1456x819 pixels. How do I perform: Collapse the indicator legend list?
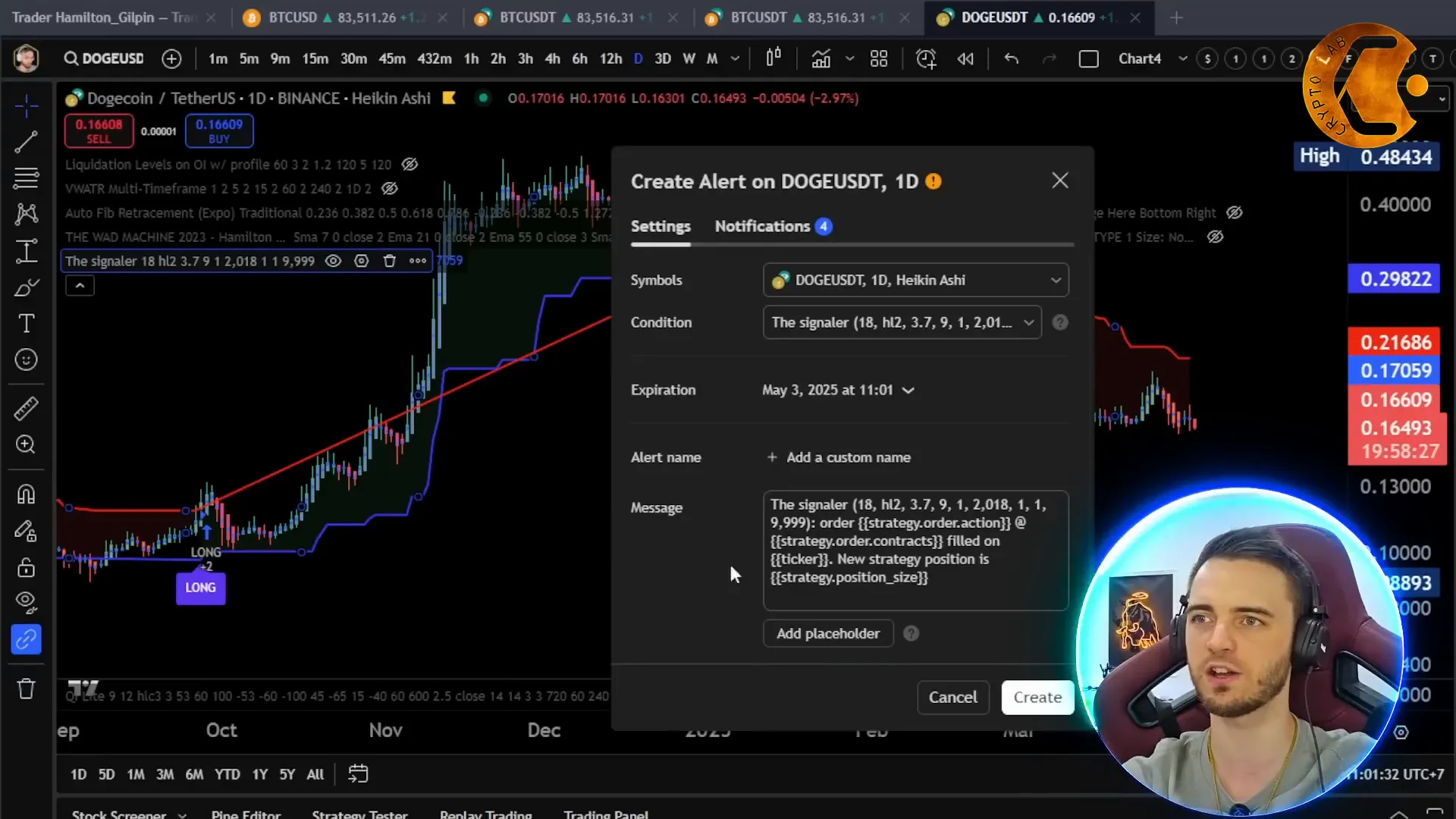[x=80, y=286]
